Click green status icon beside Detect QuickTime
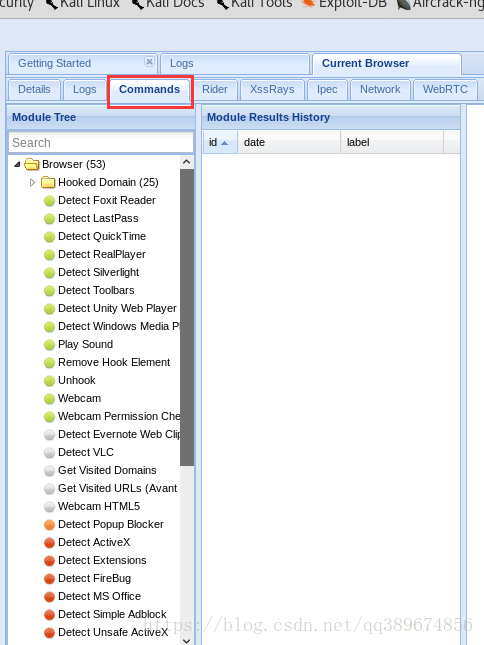Screen dimensions: 484x645 pos(49,237)
